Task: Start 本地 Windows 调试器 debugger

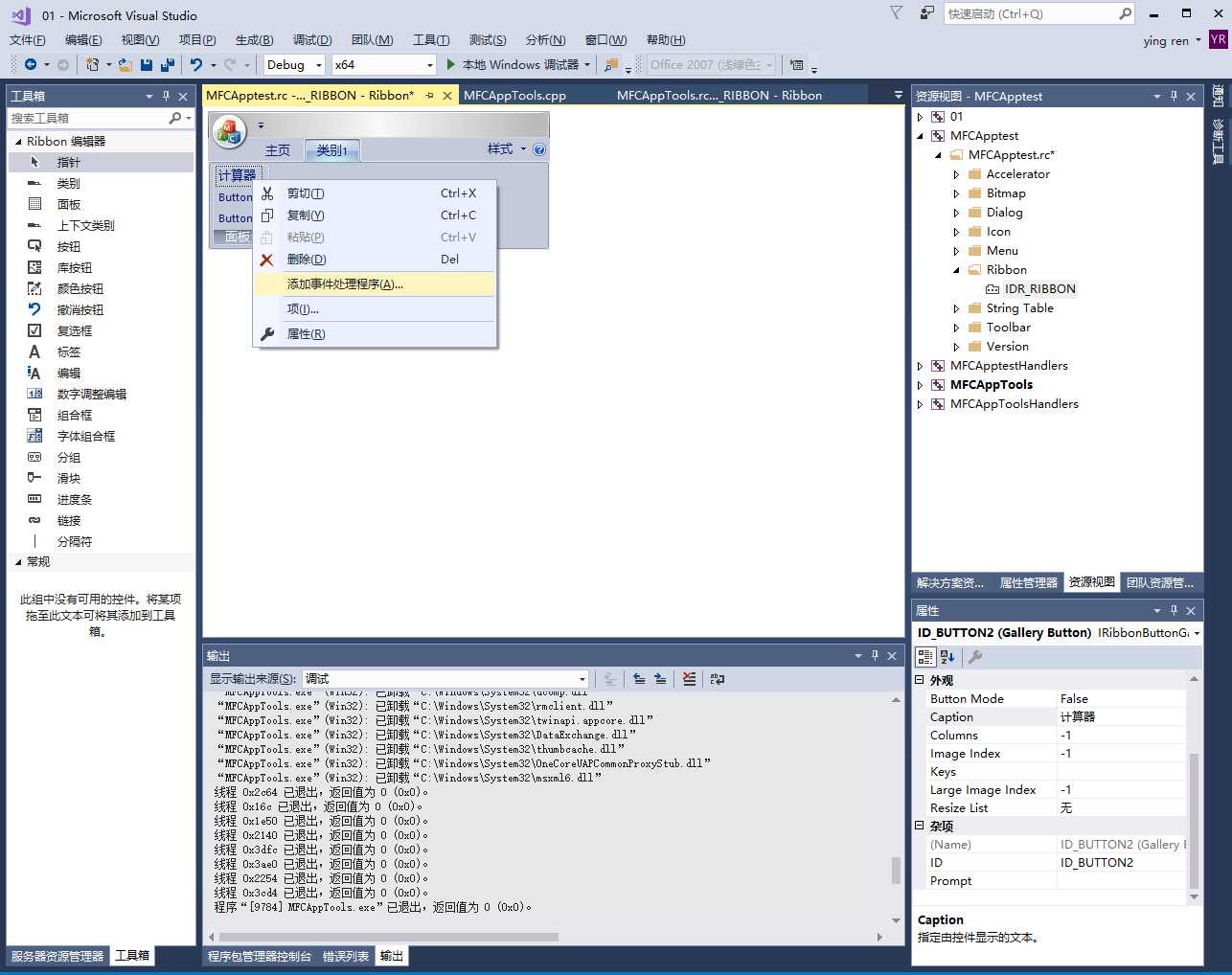Action: click(518, 64)
